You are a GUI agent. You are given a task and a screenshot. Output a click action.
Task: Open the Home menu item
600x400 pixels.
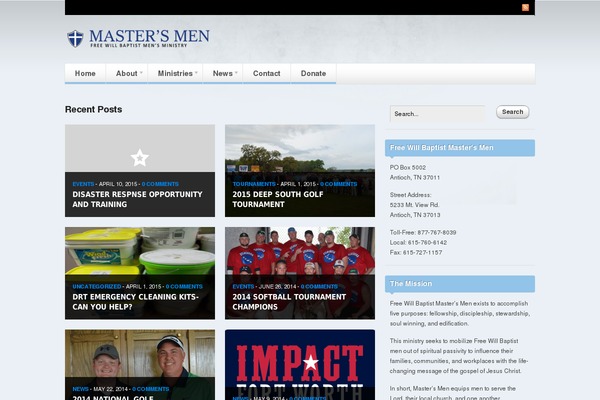(85, 73)
